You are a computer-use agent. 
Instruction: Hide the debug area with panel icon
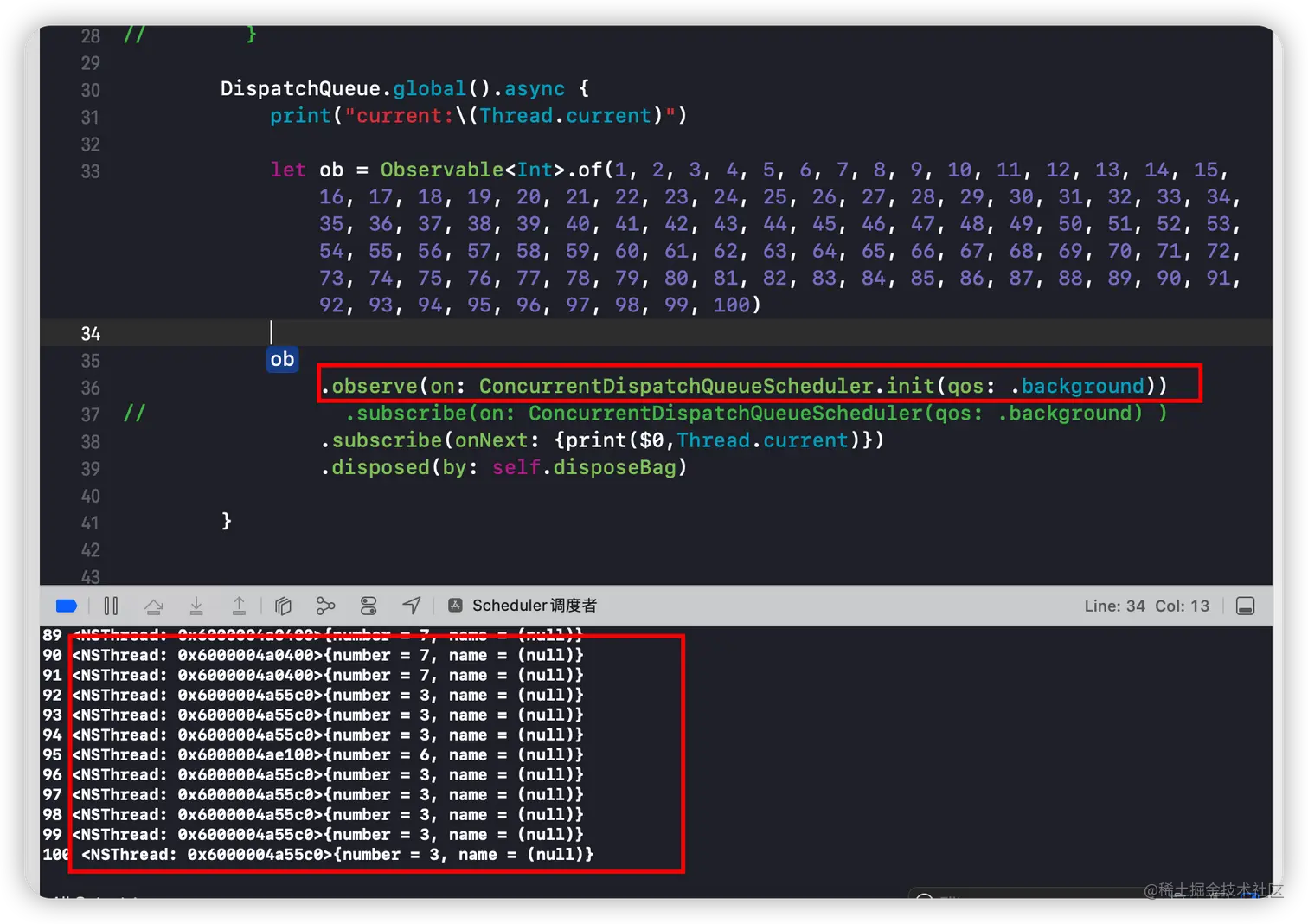coord(1245,606)
